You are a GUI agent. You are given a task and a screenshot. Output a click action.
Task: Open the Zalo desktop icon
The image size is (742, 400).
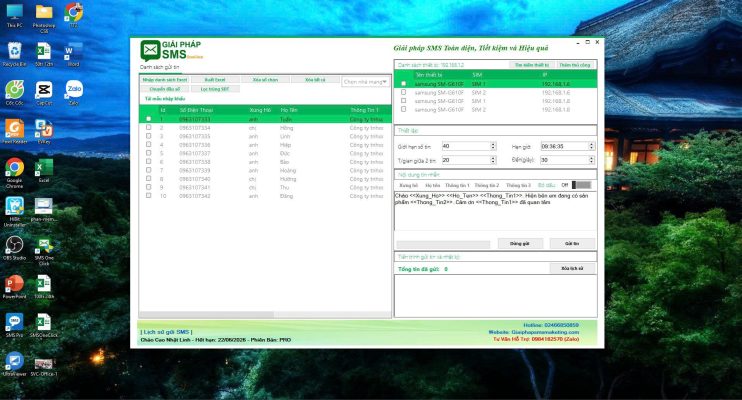73,87
